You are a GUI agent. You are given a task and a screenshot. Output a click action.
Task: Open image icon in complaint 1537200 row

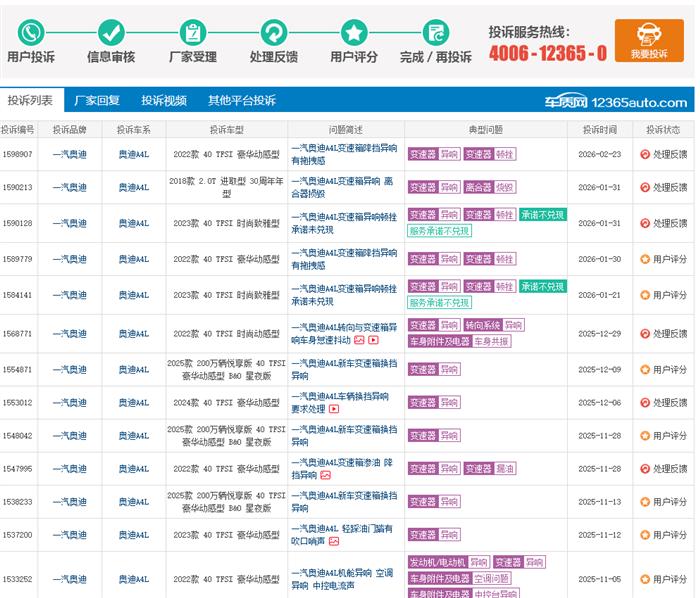334,541
